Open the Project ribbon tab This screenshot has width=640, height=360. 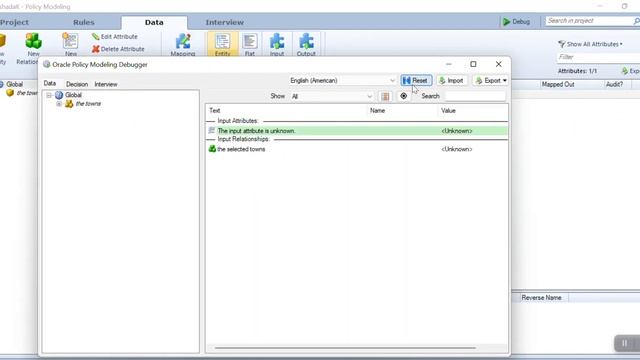point(14,22)
